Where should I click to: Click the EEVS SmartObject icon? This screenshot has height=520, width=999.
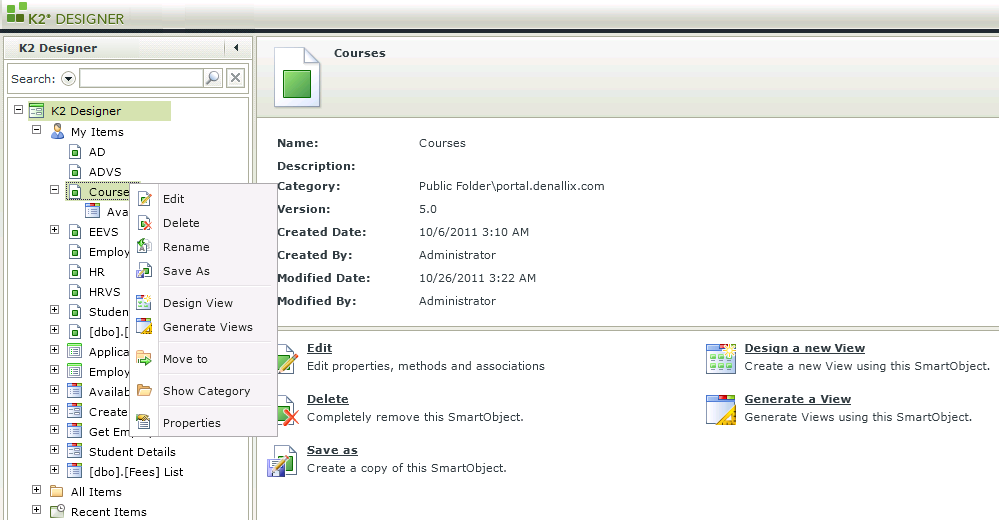pos(75,232)
